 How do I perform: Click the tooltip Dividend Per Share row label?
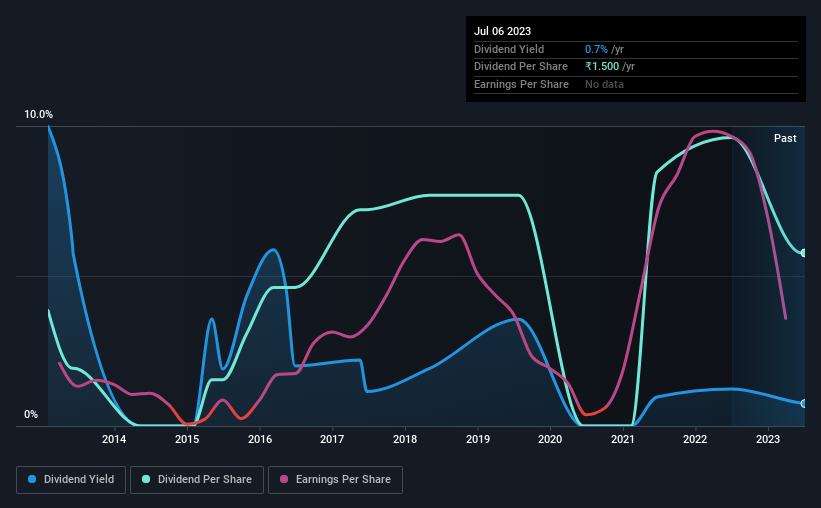[520, 67]
